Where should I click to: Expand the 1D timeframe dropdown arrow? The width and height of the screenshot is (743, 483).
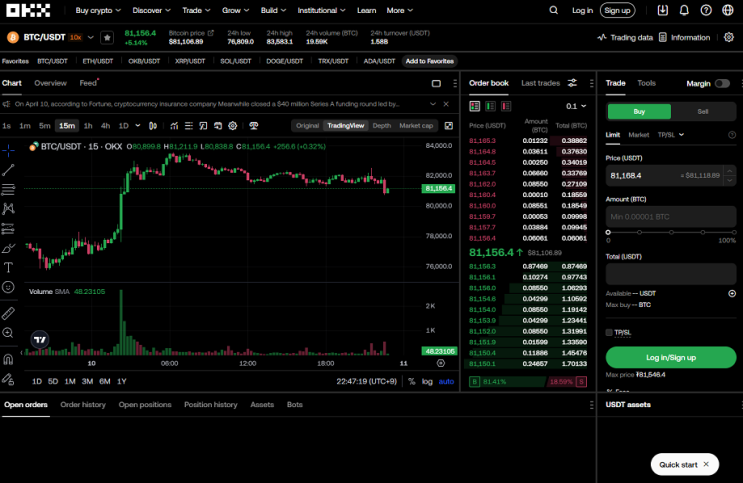click(x=138, y=126)
